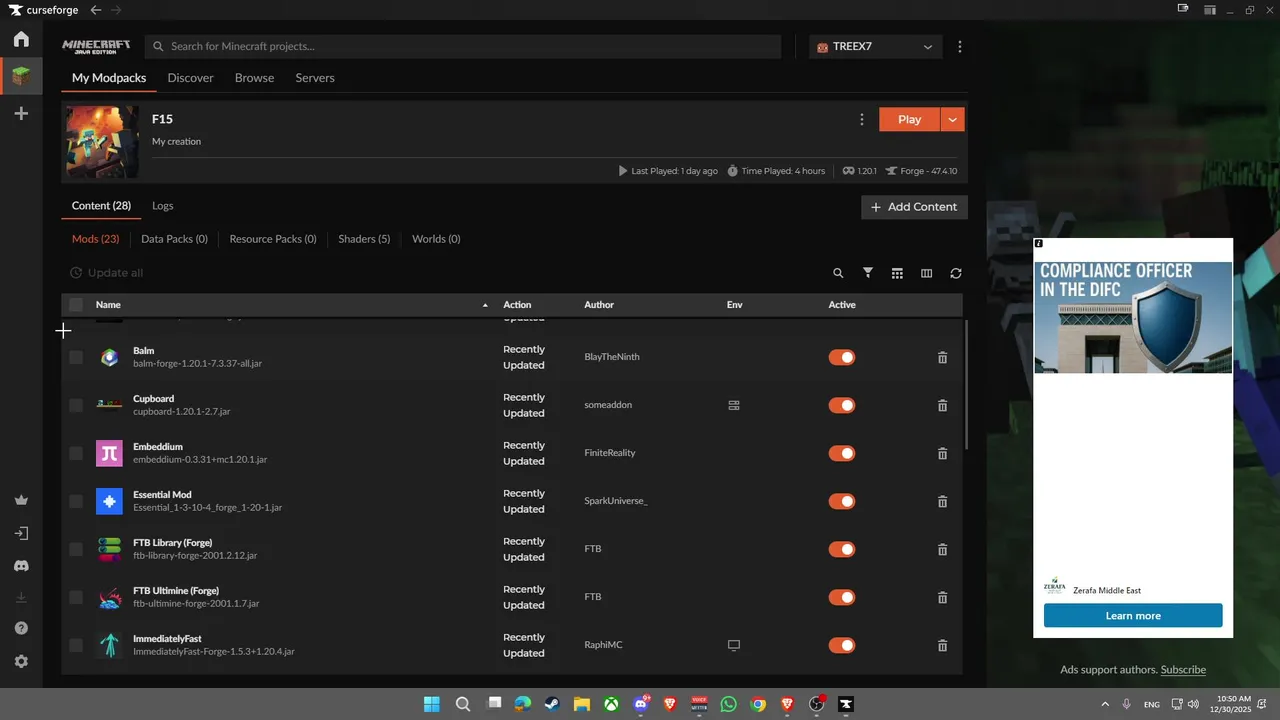Click the Search for Minecraft projects field
The height and width of the screenshot is (720, 1280).
coord(463,47)
